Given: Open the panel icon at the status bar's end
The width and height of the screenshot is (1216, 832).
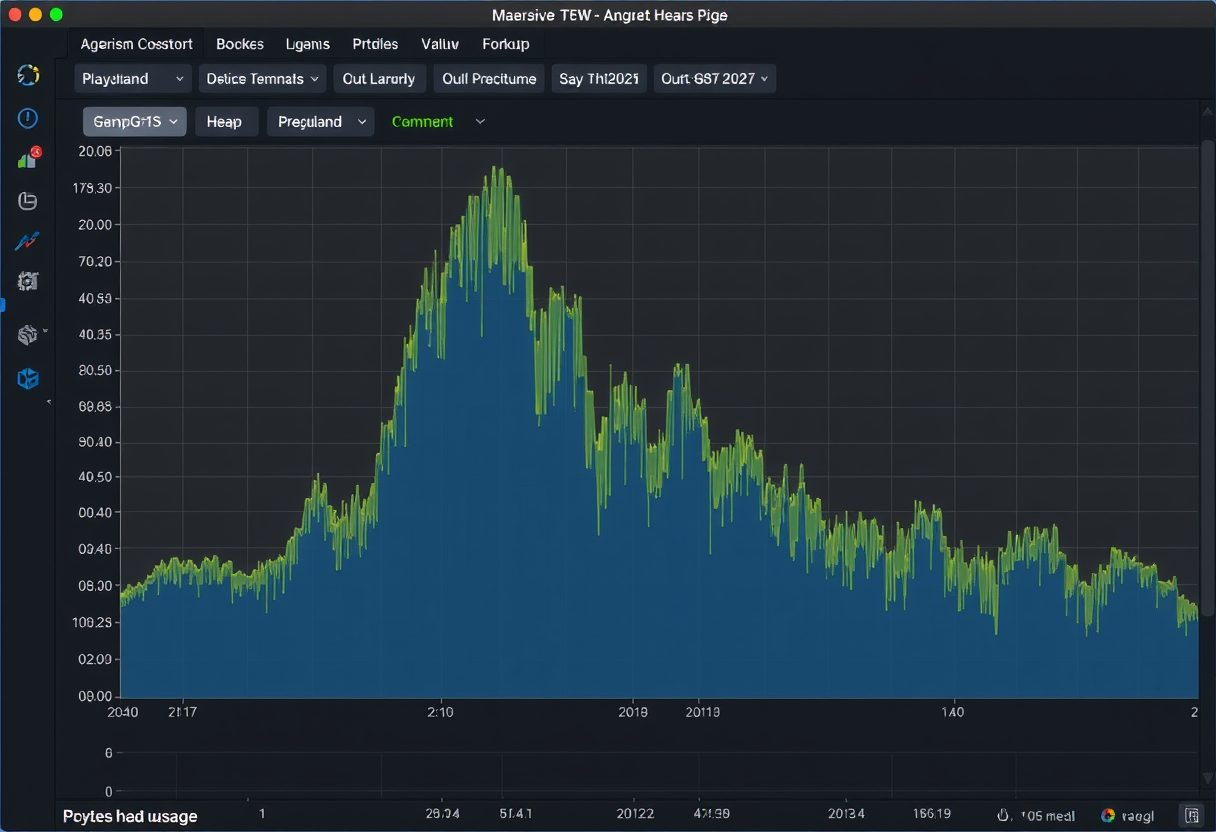Looking at the screenshot, I should coord(1191,816).
